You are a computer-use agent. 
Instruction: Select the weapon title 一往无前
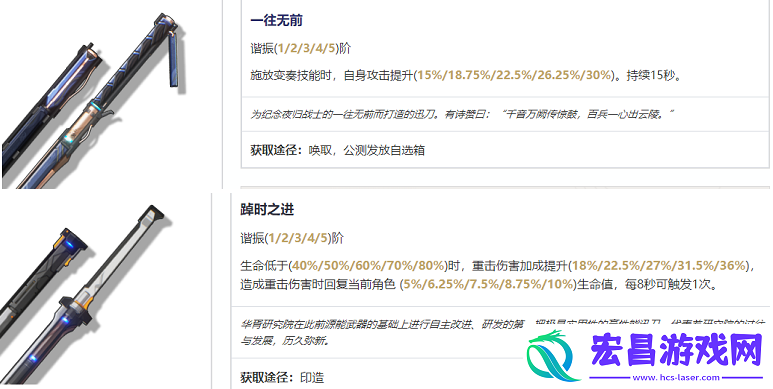(276, 21)
